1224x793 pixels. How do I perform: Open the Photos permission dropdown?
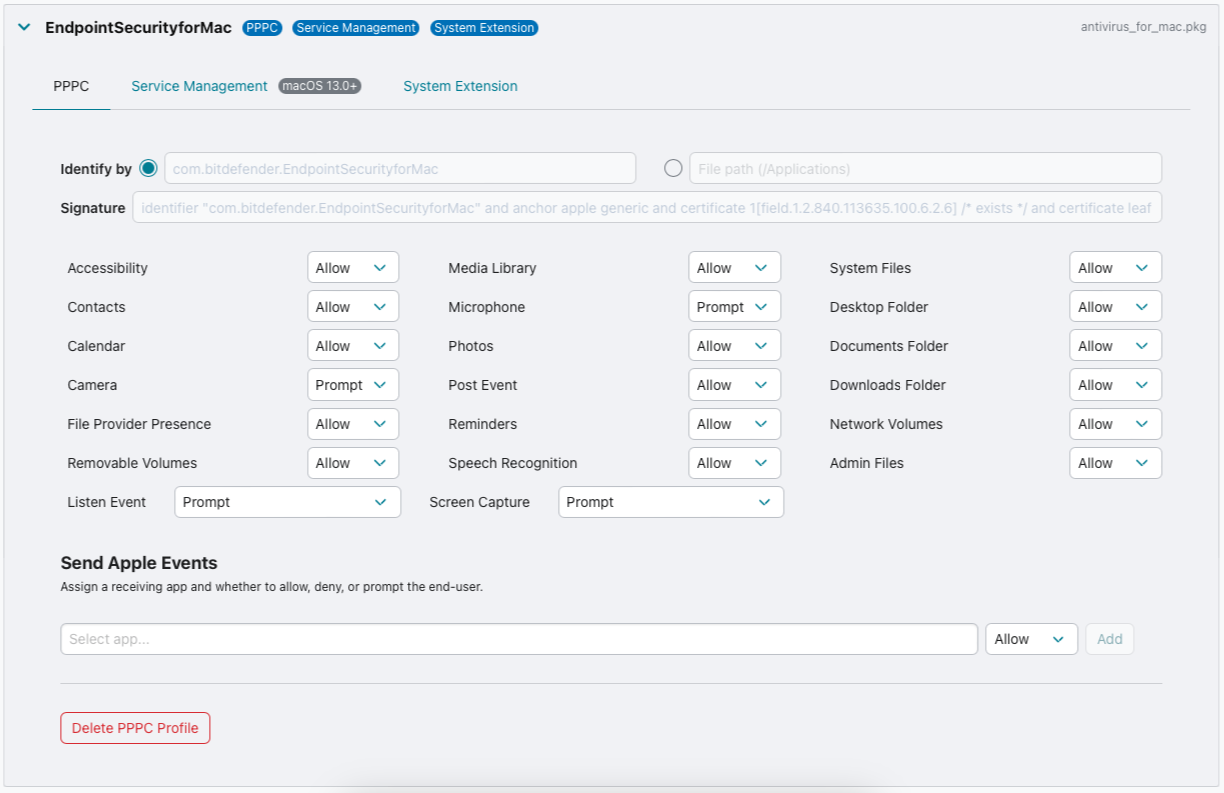click(x=734, y=346)
